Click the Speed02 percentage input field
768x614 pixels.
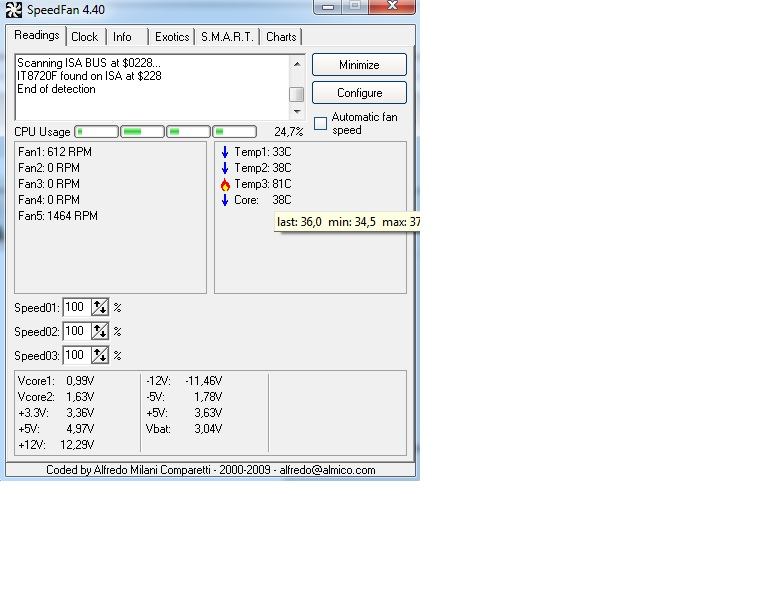pos(77,331)
